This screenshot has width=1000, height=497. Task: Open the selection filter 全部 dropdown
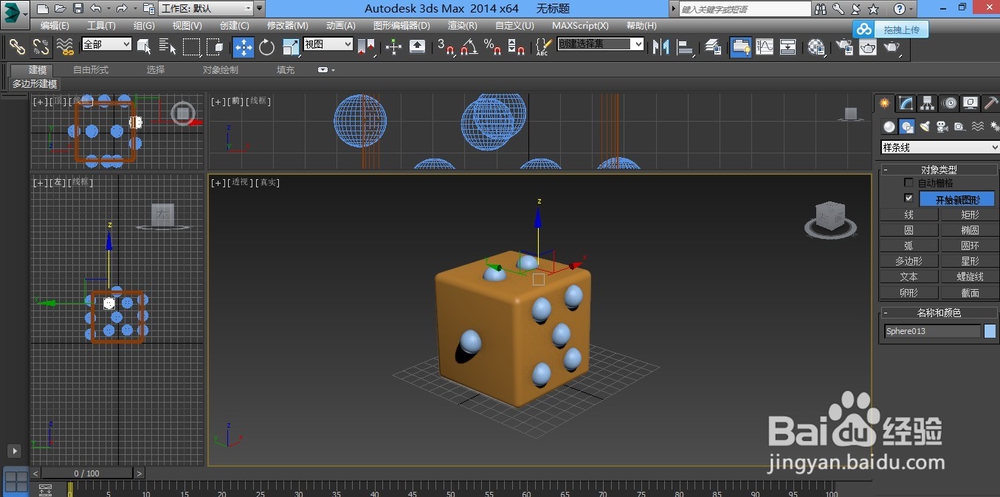click(x=106, y=44)
